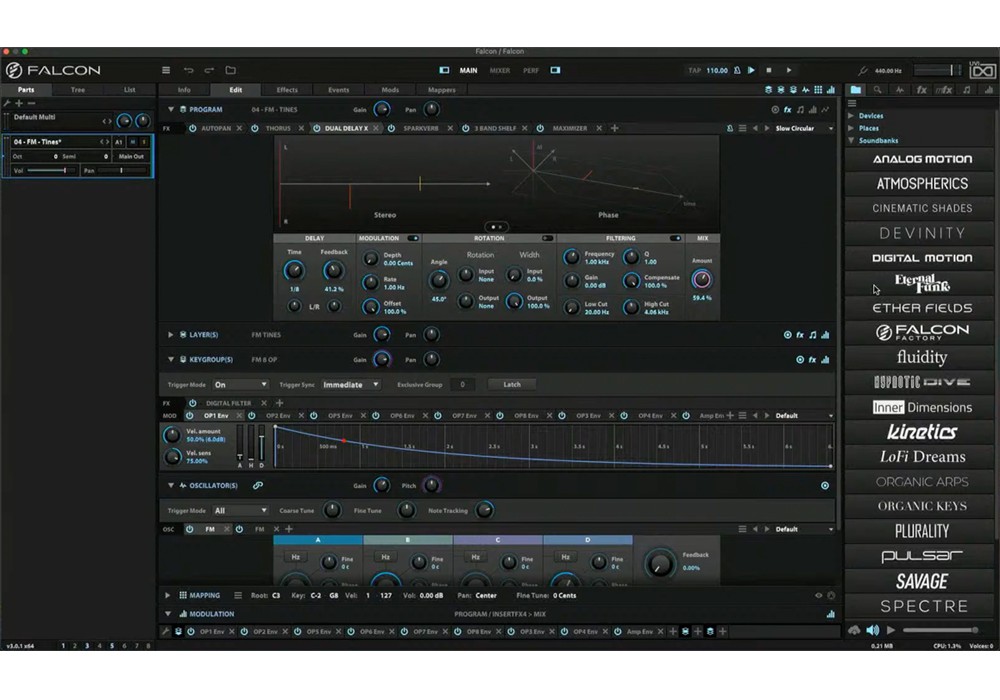The height and width of the screenshot is (700, 1000).
Task: Click the link chain icon next to OSCILLATOR(S)
Action: coord(258,486)
